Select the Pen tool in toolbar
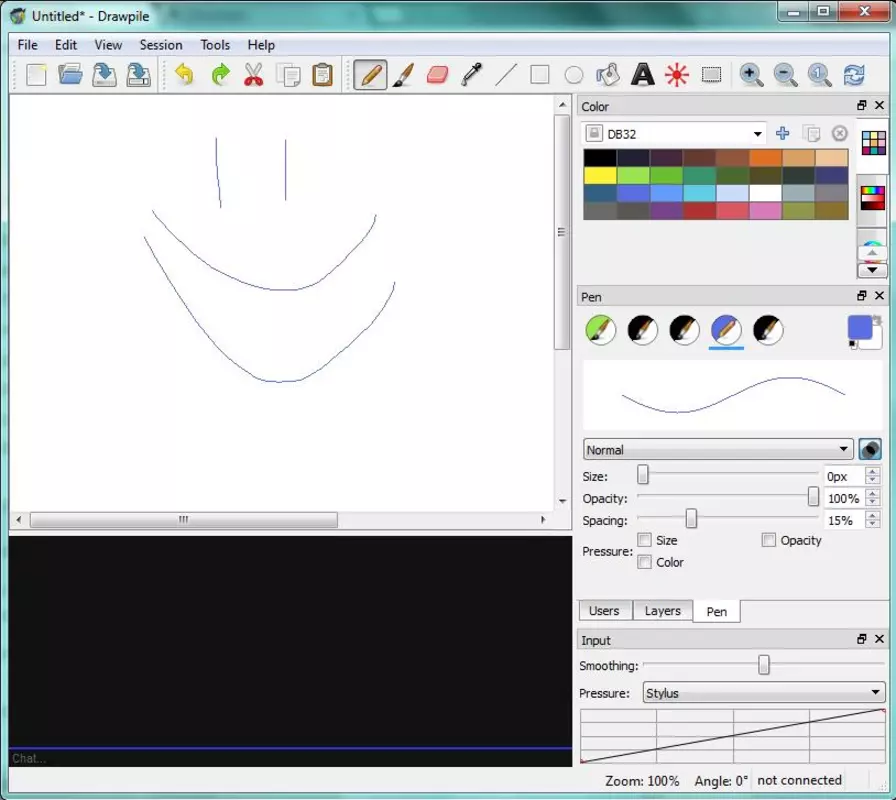The width and height of the screenshot is (896, 800). click(x=370, y=75)
